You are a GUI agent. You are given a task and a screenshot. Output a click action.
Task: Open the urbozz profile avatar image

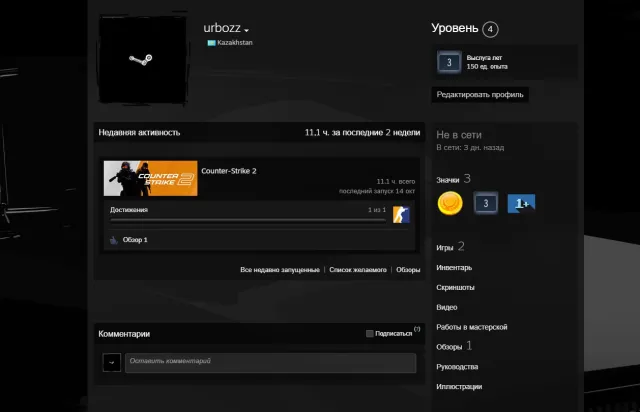click(143, 60)
